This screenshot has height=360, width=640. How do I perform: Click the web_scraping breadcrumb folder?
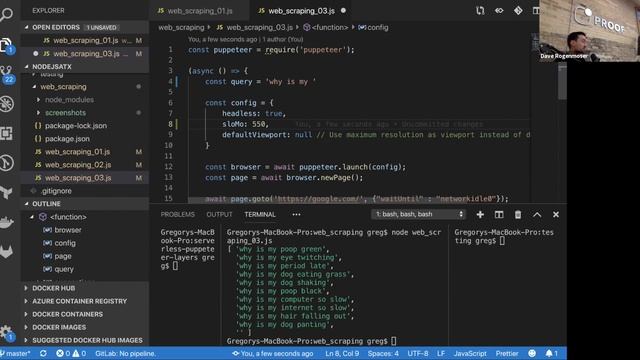181,27
